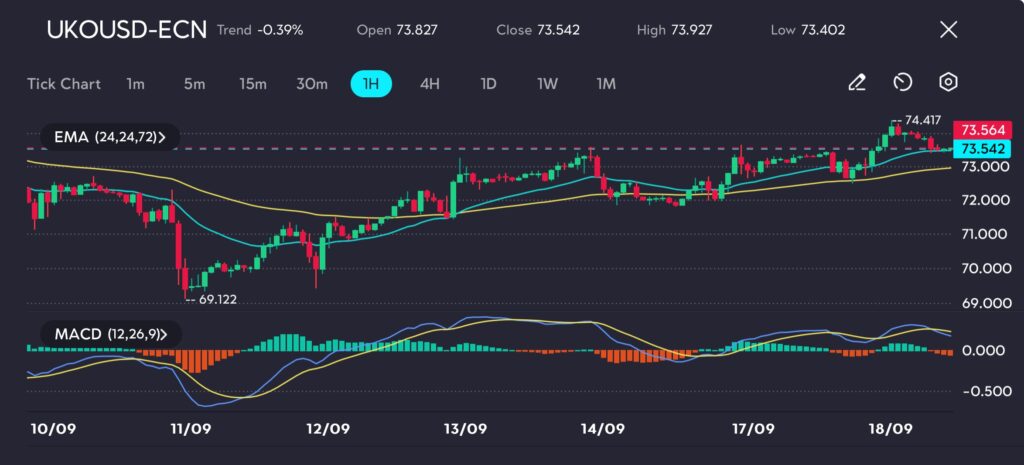Open the drawing pencil tool
The image size is (1024, 465).
click(x=856, y=83)
